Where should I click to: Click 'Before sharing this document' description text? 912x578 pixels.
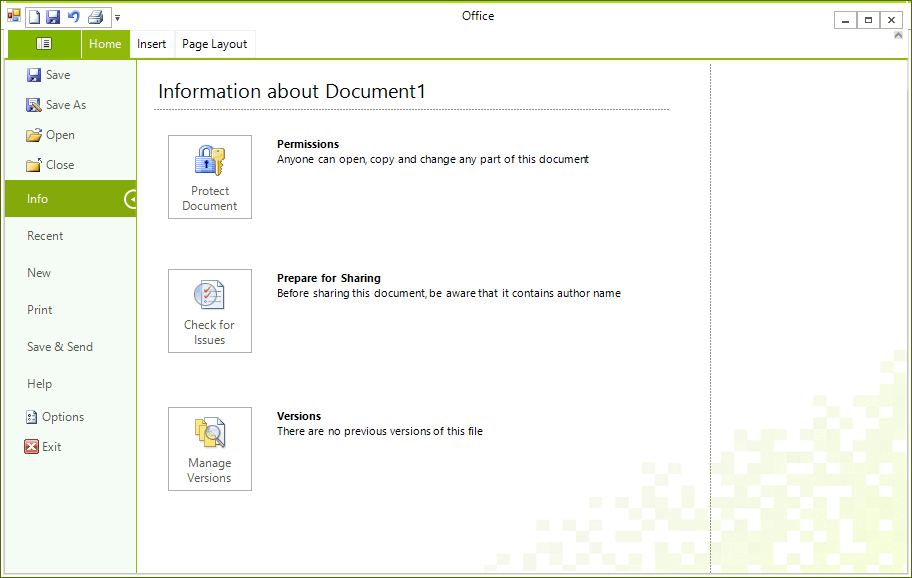point(449,294)
